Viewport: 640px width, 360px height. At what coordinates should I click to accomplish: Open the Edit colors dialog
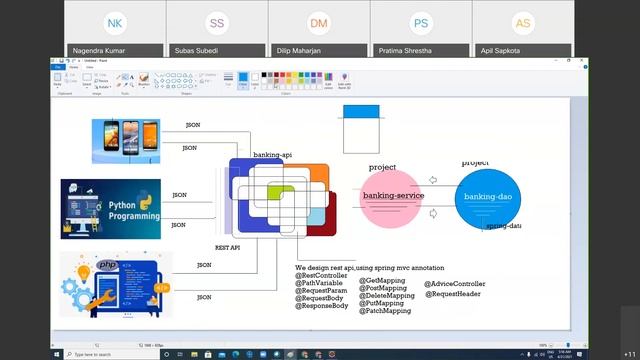coord(328,80)
